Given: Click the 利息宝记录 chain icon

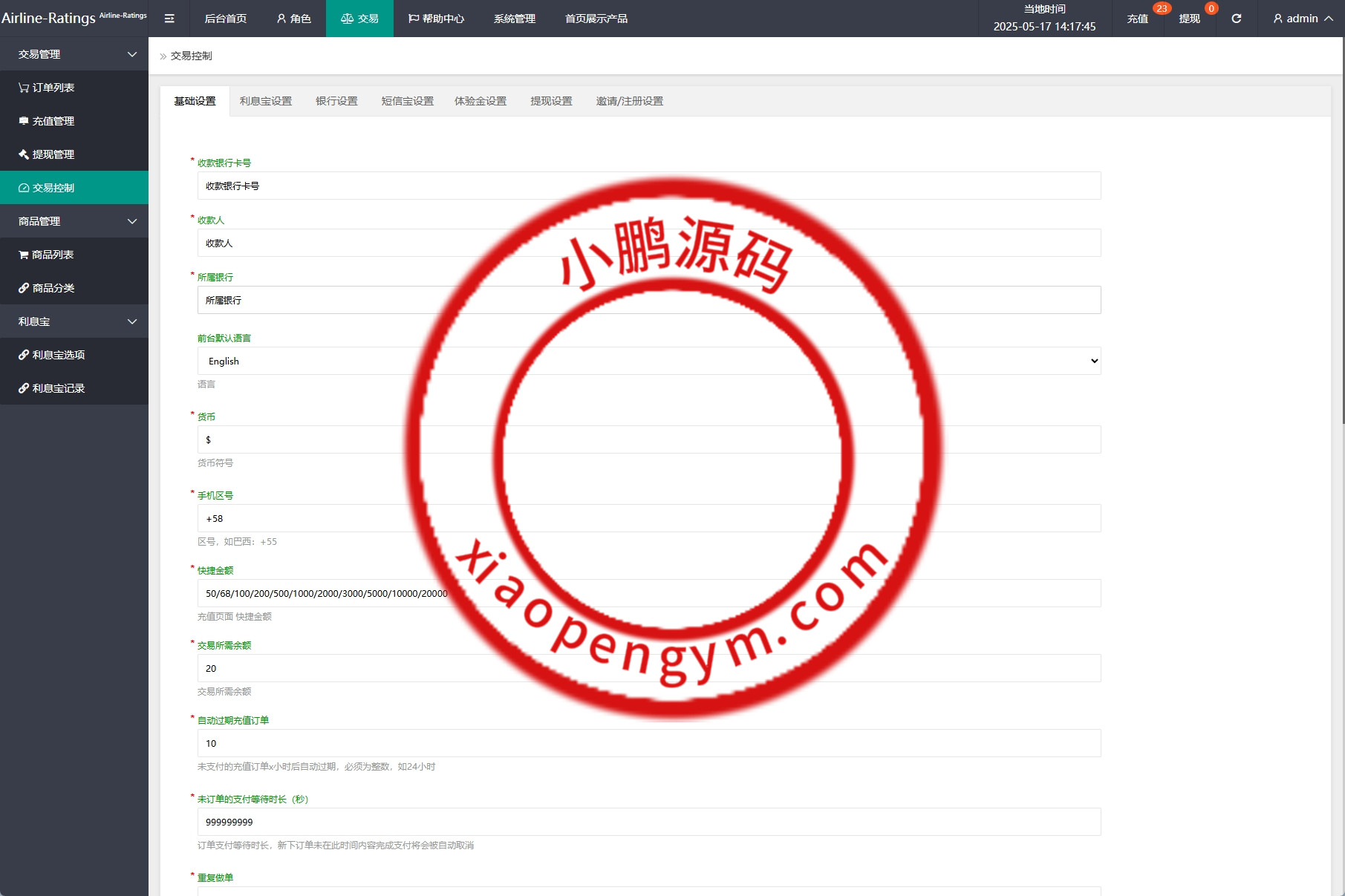Looking at the screenshot, I should 22,388.
